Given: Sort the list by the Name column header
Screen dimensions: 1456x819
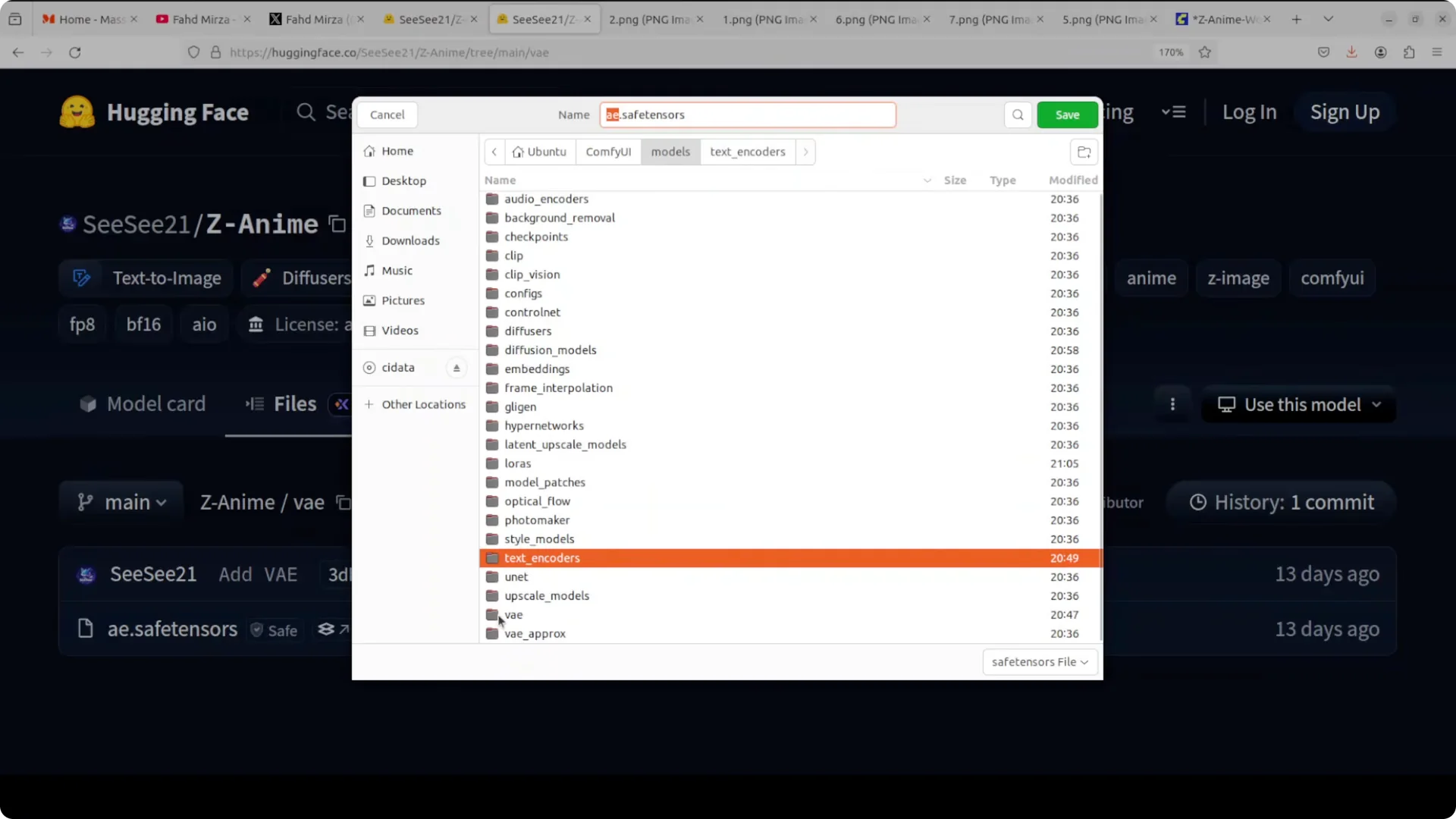Looking at the screenshot, I should (500, 180).
